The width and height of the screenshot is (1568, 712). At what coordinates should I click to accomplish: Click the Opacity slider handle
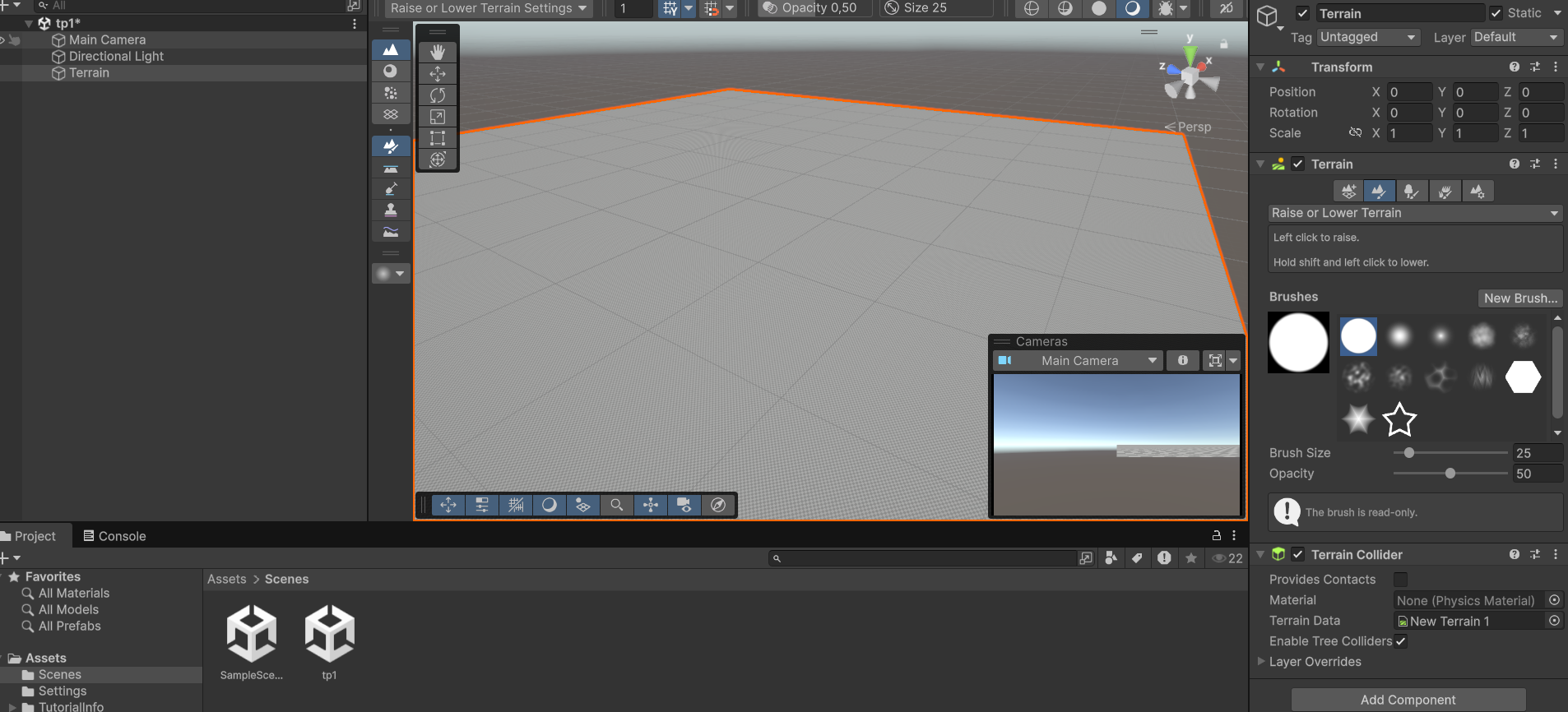(1450, 474)
